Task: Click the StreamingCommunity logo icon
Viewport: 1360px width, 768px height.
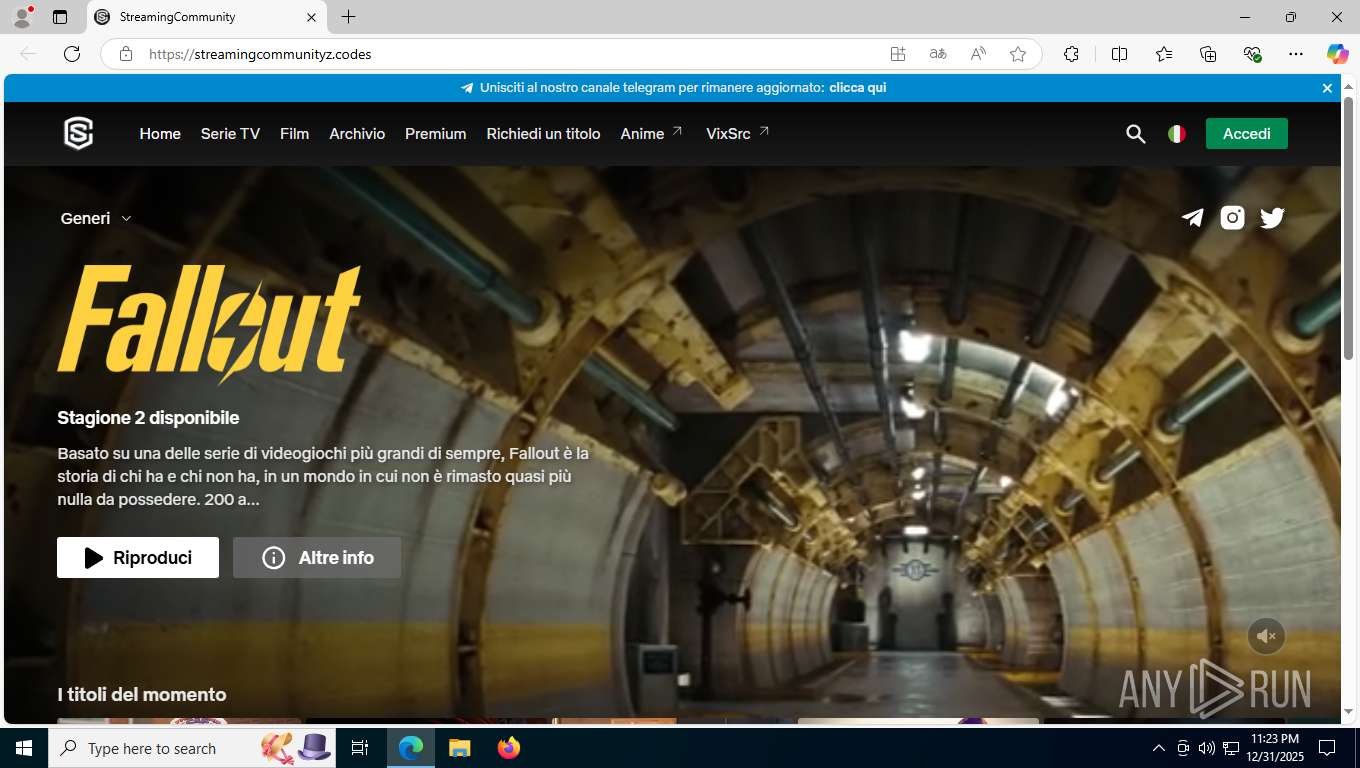Action: click(79, 133)
